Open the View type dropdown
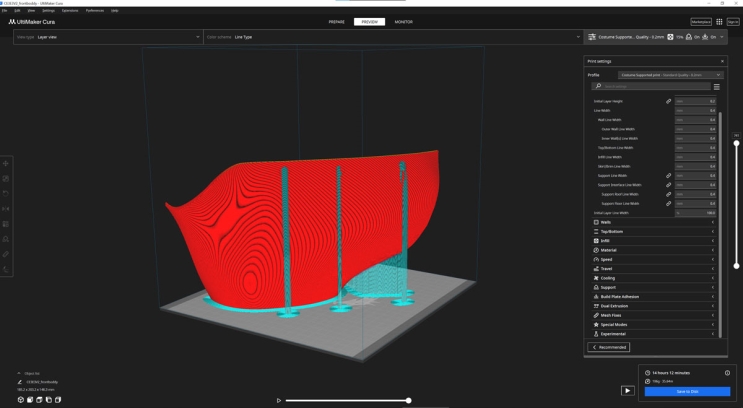743x408 pixels. point(107,37)
